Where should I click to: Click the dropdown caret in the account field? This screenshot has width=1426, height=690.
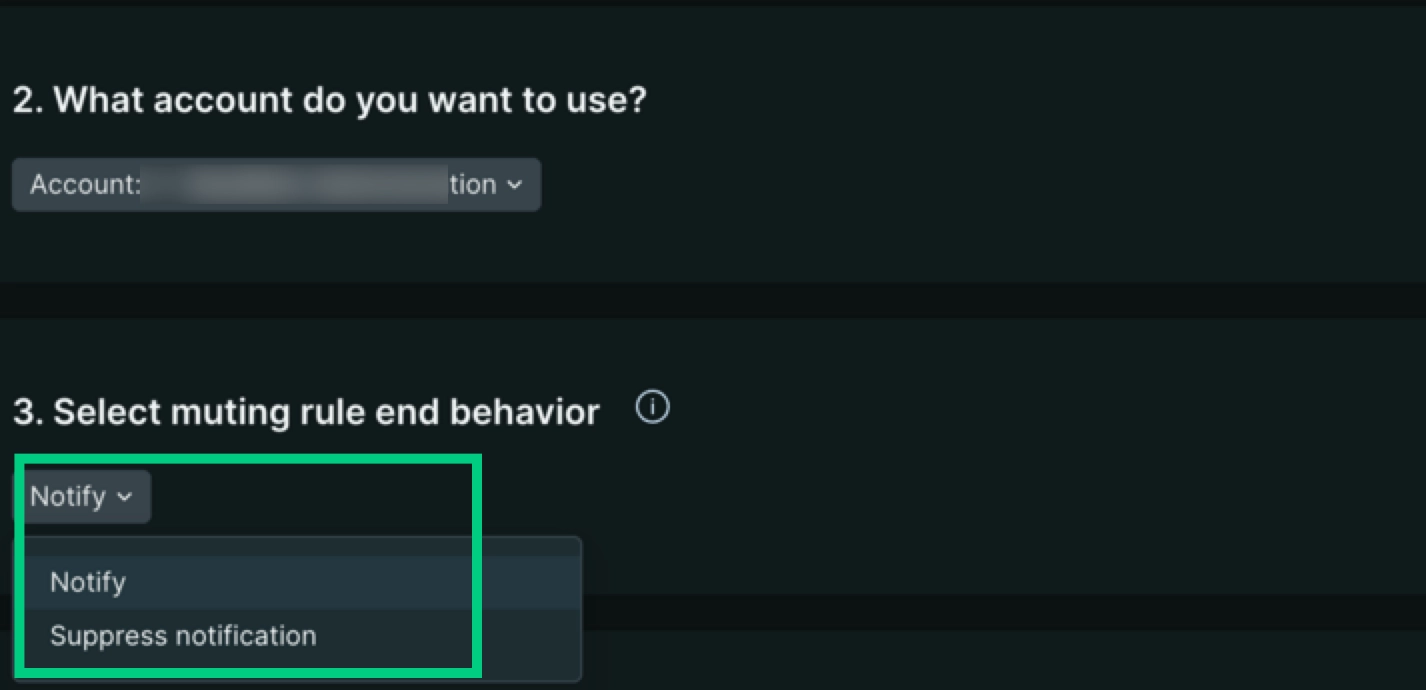516,184
